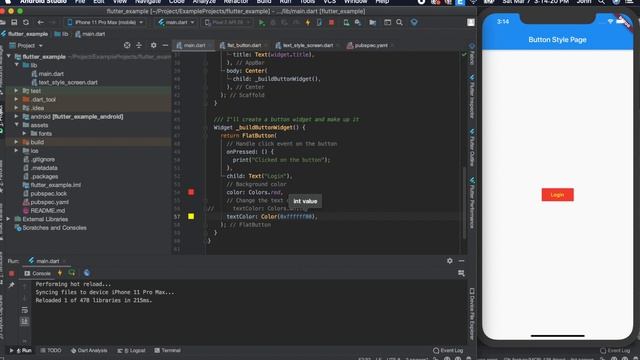Image resolution: width=640 pixels, height=360 pixels.
Task: Click the Sync project refresh icon
Action: click(26, 22)
